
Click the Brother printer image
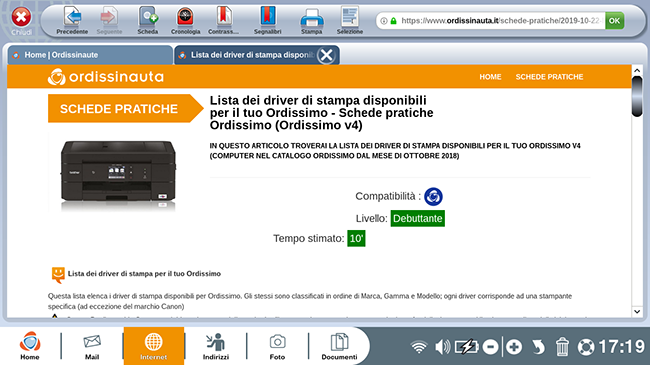point(118,172)
